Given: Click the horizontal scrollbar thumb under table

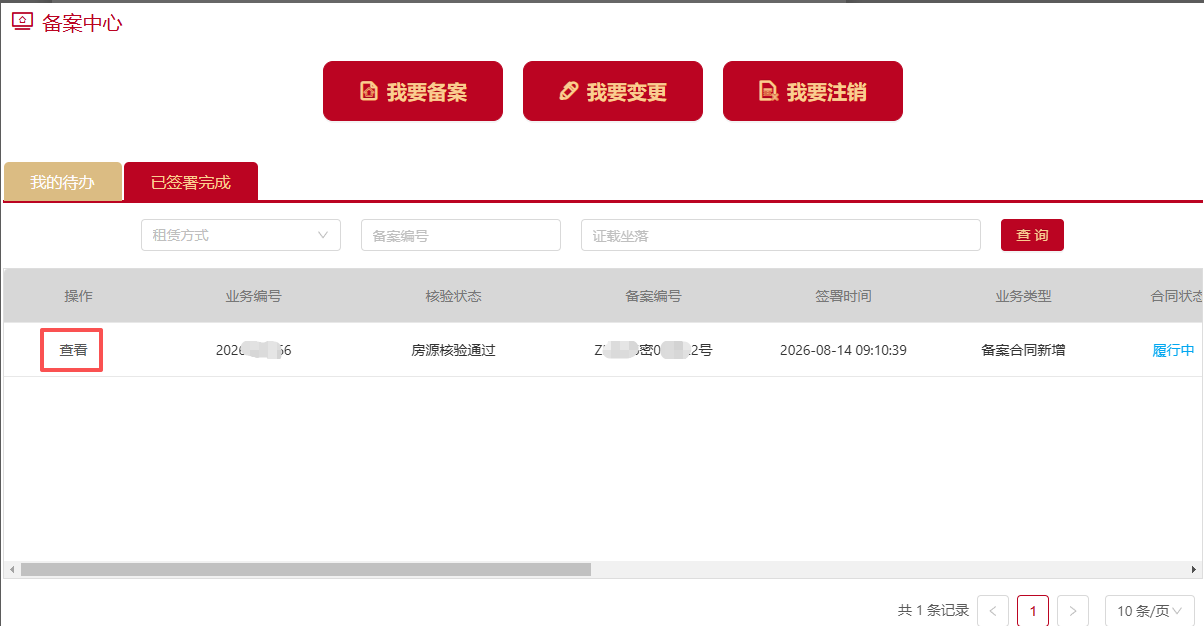Looking at the screenshot, I should point(306,569).
